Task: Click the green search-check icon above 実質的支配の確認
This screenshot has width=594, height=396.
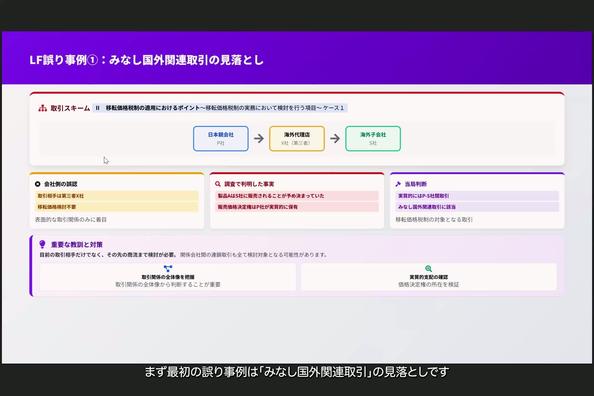Action: click(428, 269)
